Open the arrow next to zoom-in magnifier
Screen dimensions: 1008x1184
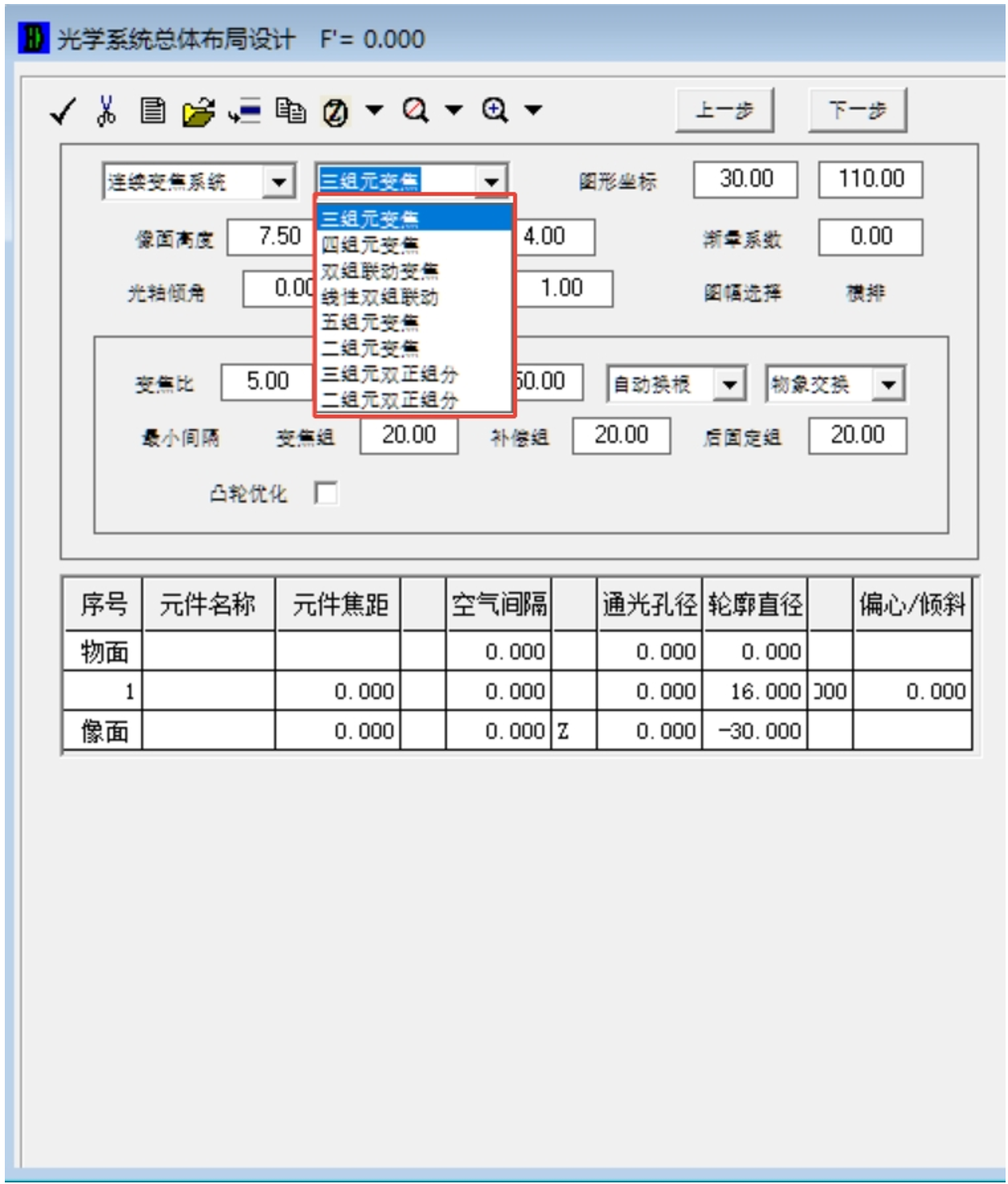tap(533, 110)
